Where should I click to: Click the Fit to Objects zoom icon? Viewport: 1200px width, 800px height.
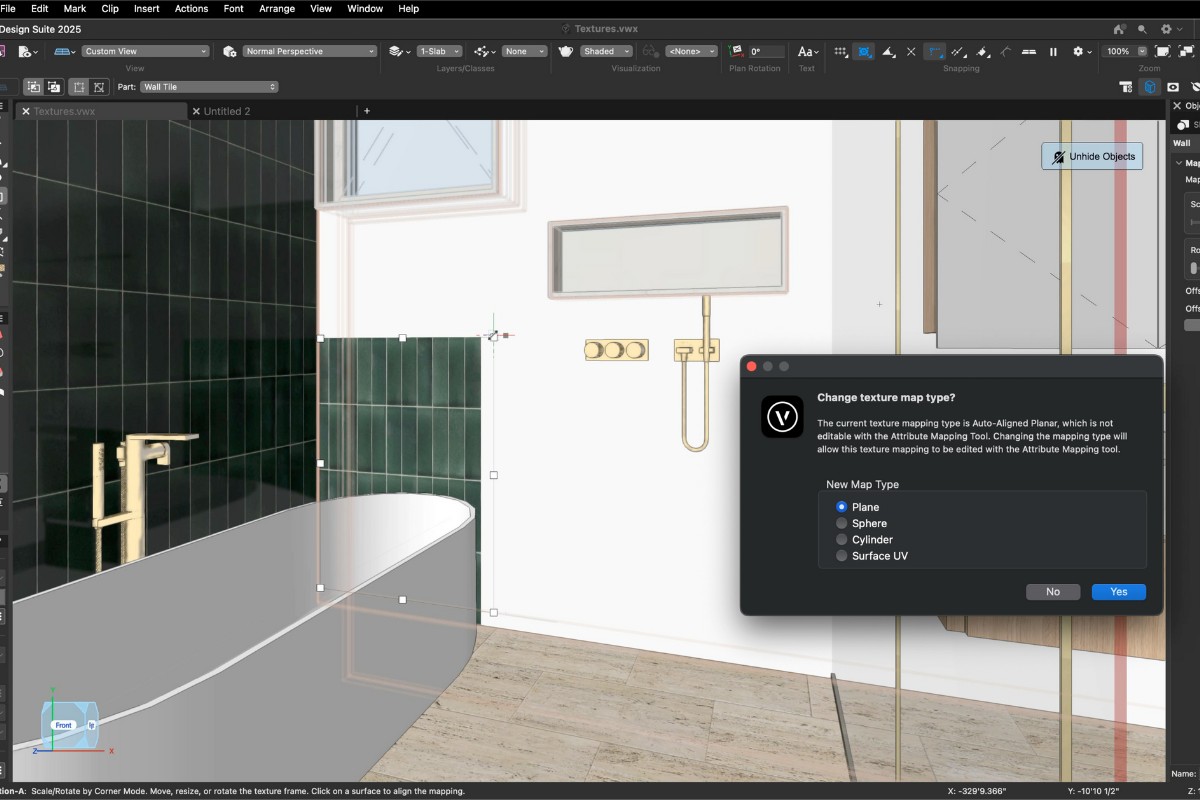pos(1188,51)
